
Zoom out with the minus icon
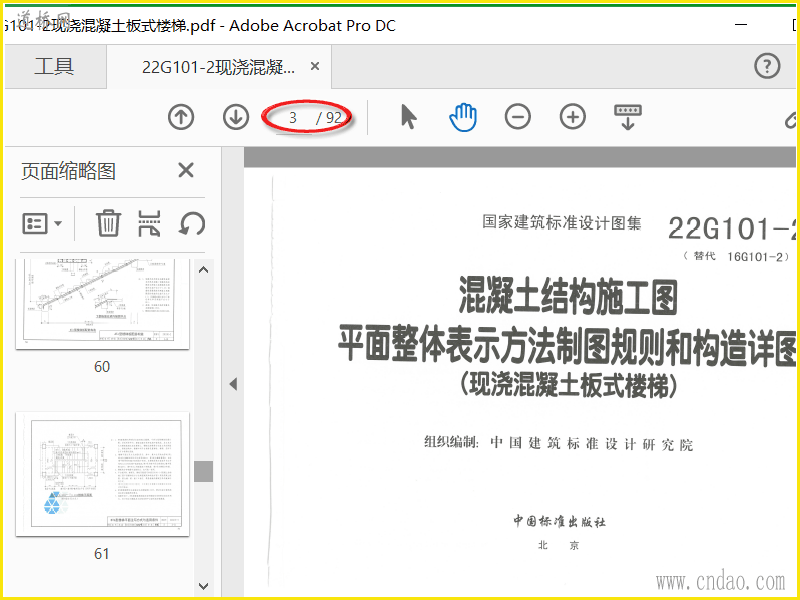[x=518, y=117]
